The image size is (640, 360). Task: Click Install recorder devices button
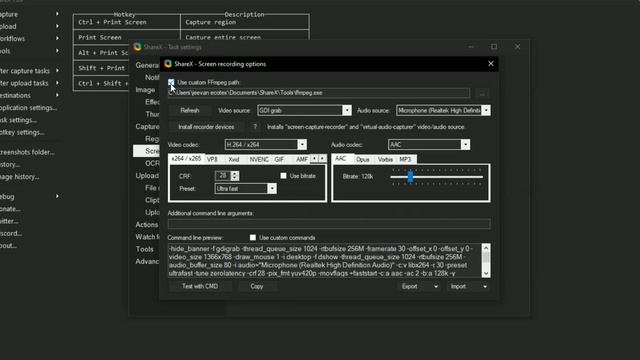[206, 127]
